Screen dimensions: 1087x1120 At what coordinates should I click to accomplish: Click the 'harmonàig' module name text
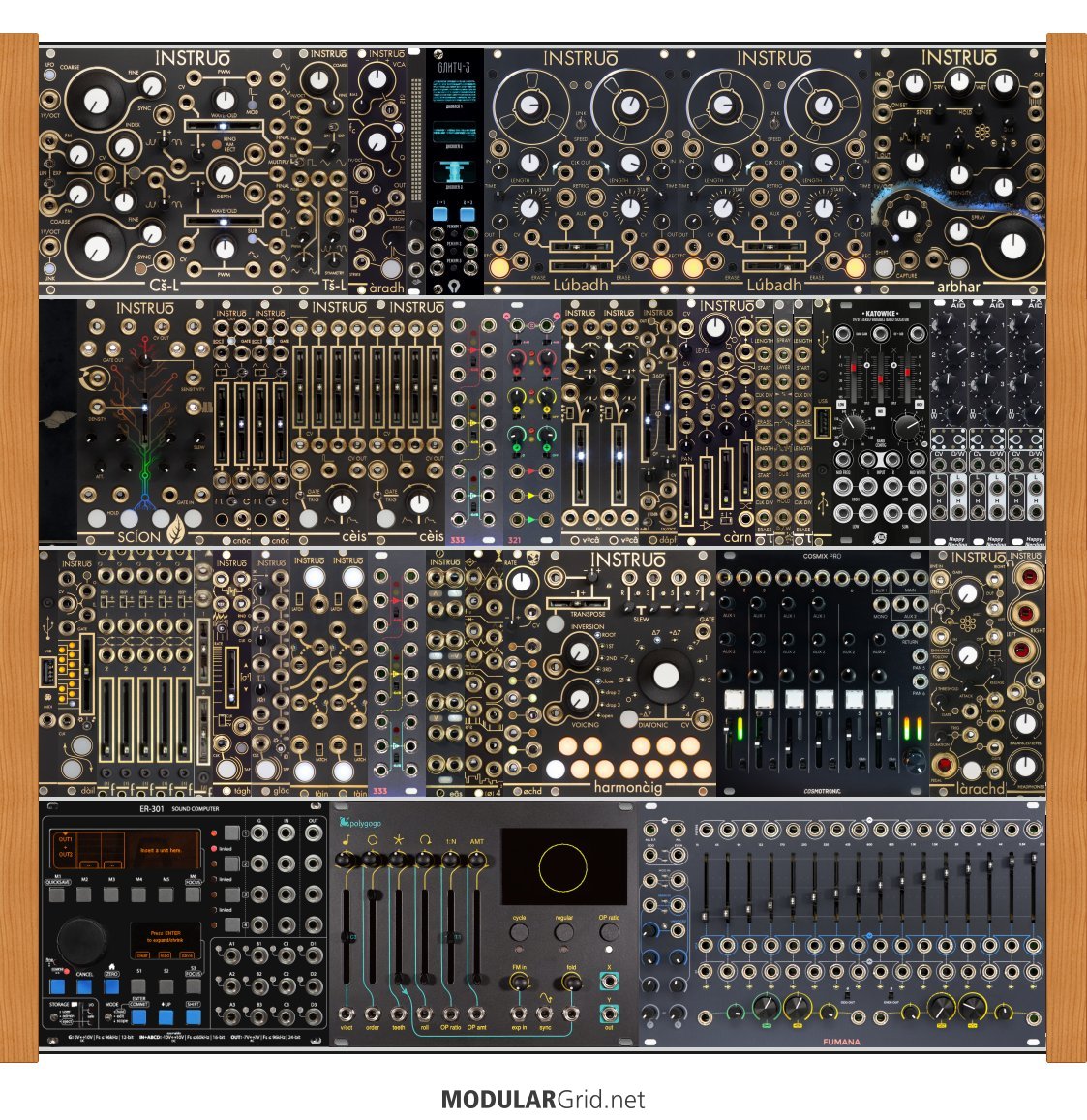(628, 787)
